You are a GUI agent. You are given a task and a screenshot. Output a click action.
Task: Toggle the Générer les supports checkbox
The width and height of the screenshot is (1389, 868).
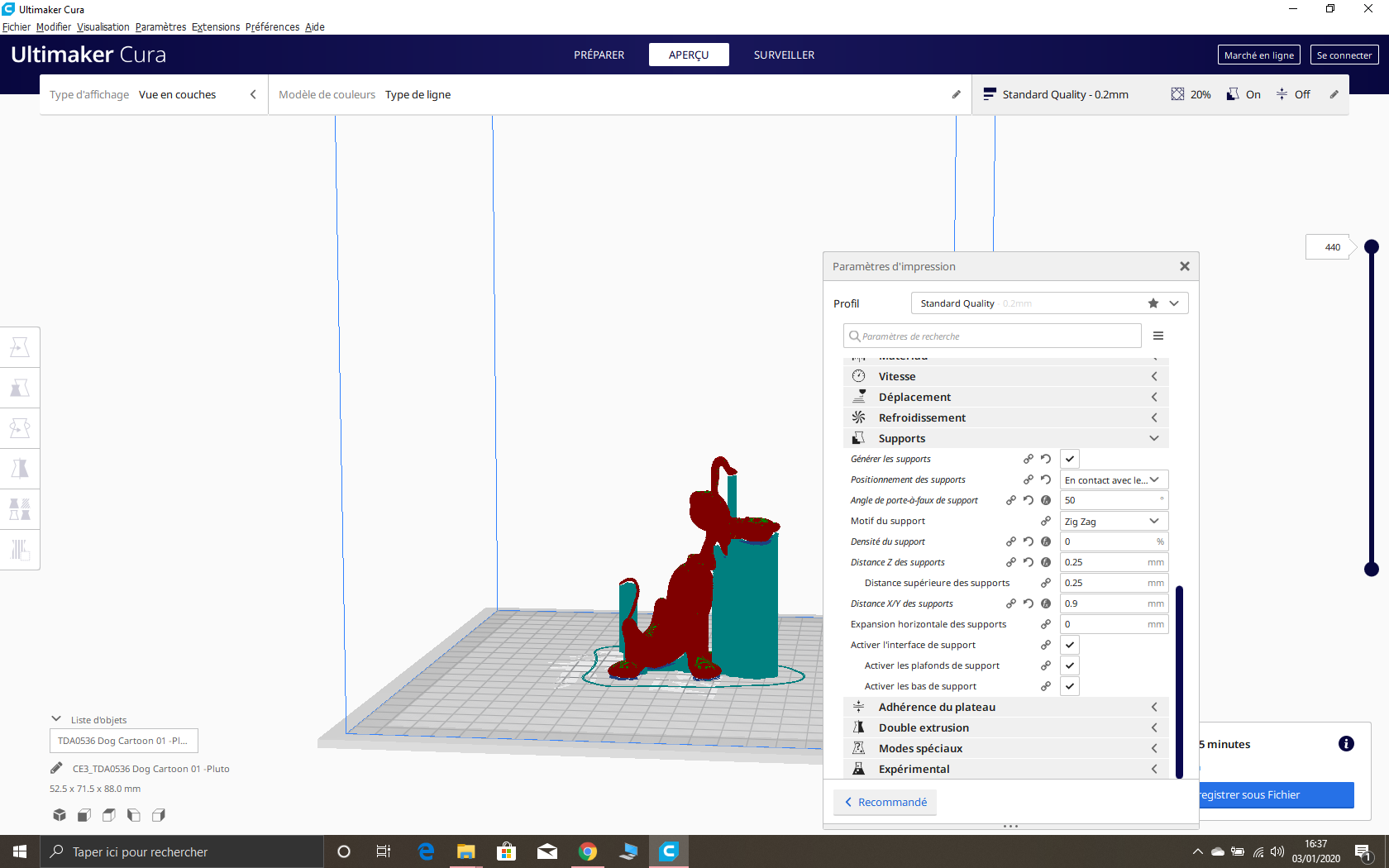pyautogui.click(x=1070, y=459)
